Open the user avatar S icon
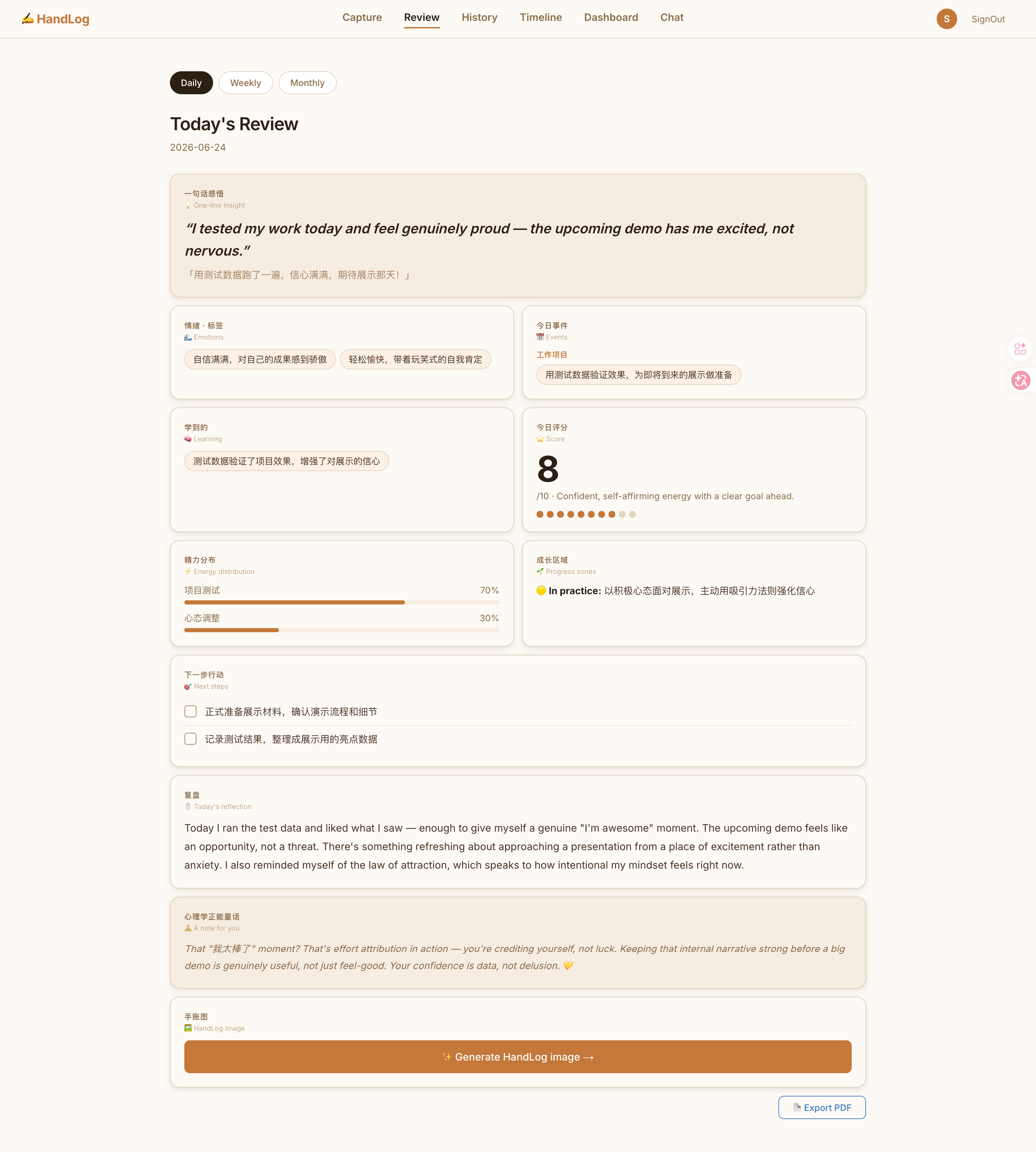This screenshot has width=1036, height=1152. (x=946, y=19)
